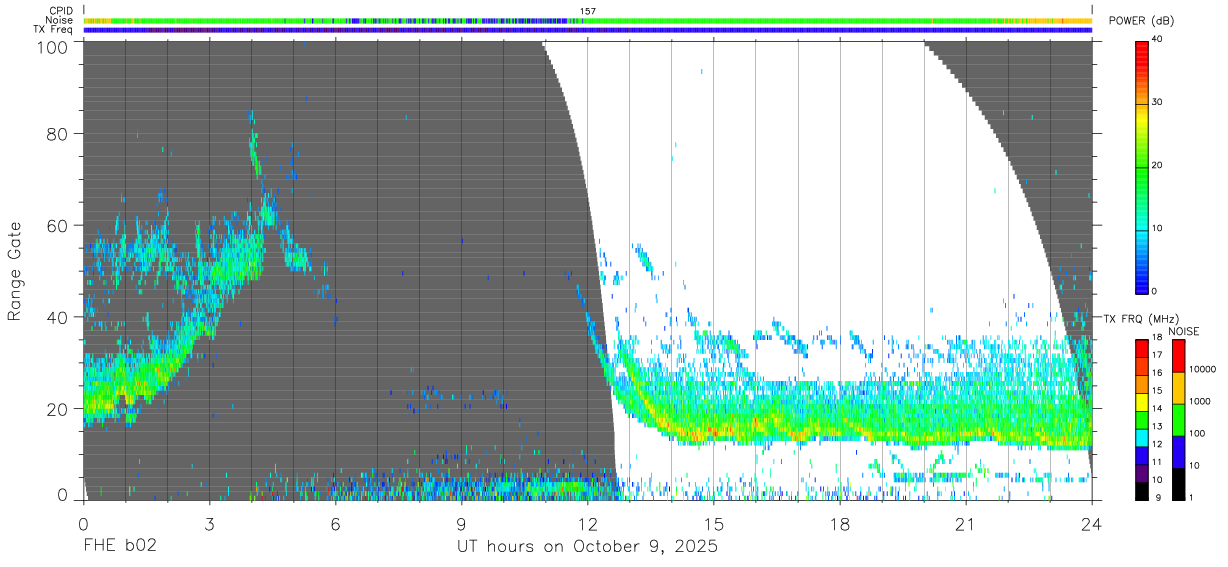The width and height of the screenshot is (1228, 567).
Task: Pick the blue NOISE colorbar segment
Action: click(1178, 451)
